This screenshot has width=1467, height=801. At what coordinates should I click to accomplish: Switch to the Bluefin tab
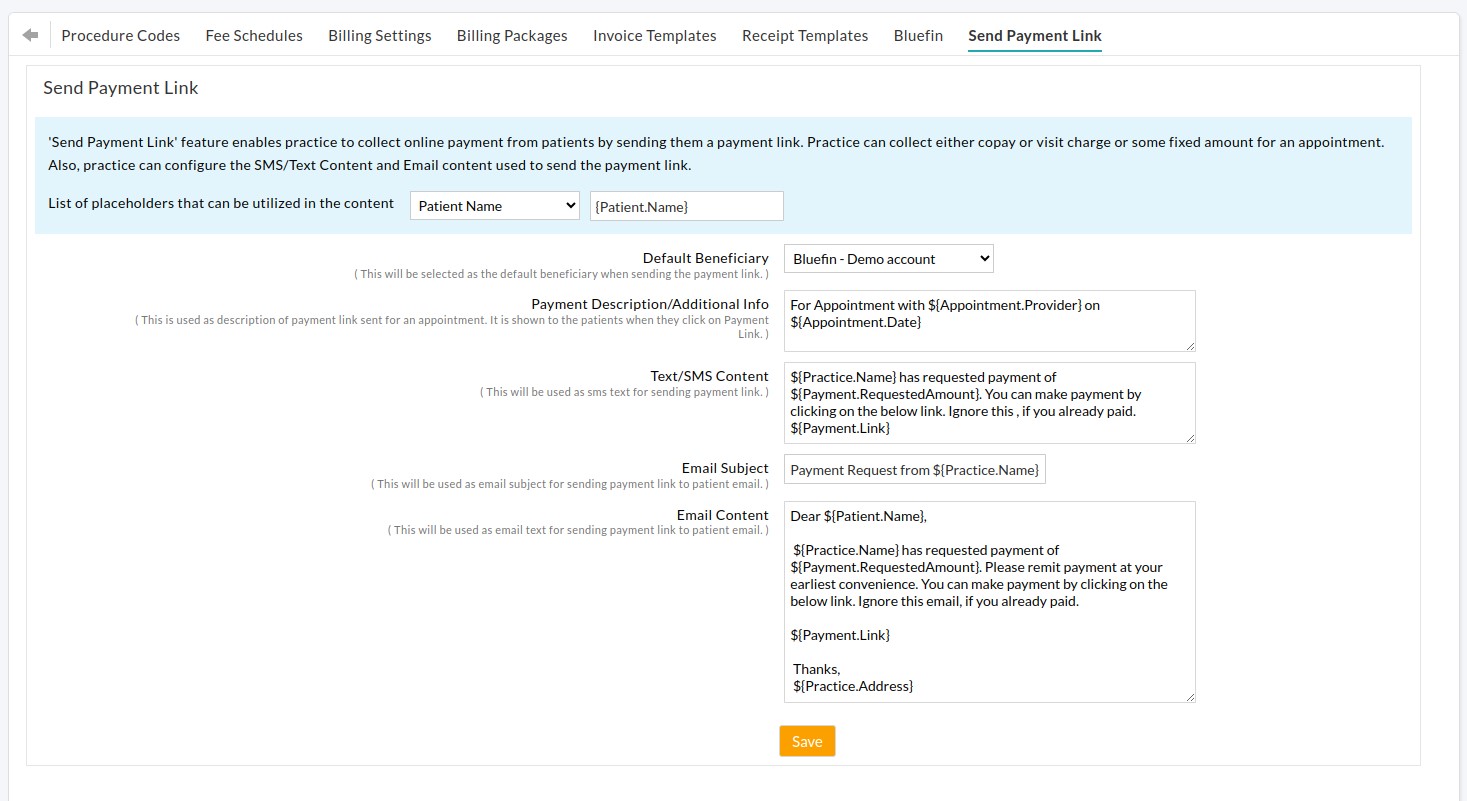point(918,36)
